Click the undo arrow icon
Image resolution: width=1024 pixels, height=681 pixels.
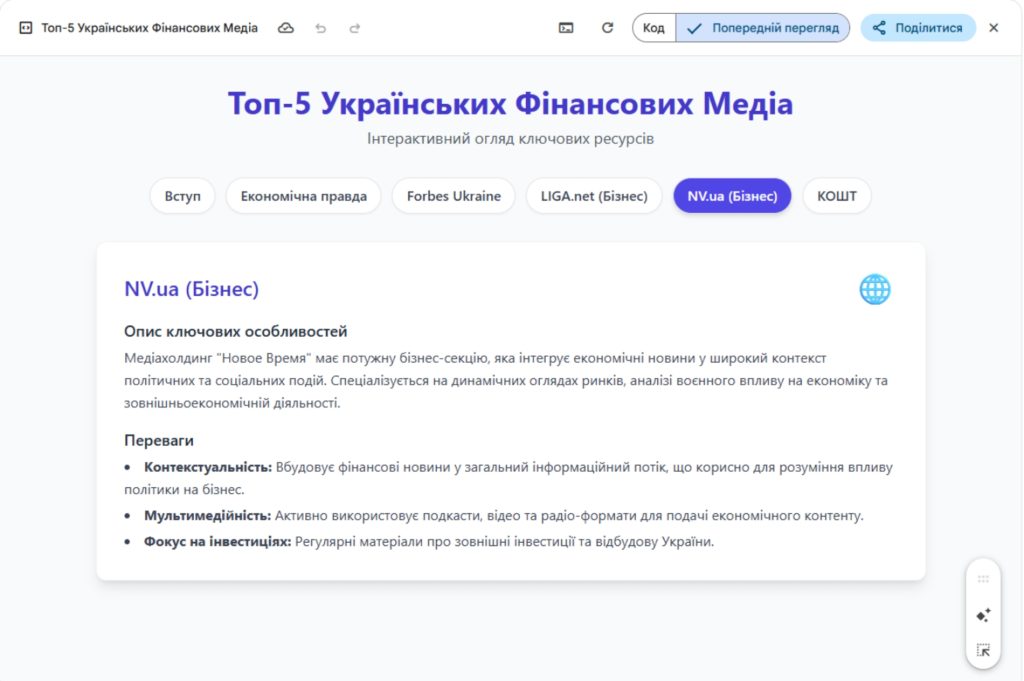coord(320,27)
